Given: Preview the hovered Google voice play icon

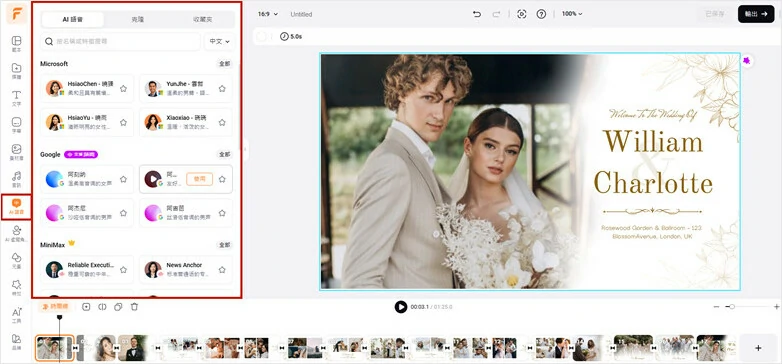Looking at the screenshot, I should [153, 179].
